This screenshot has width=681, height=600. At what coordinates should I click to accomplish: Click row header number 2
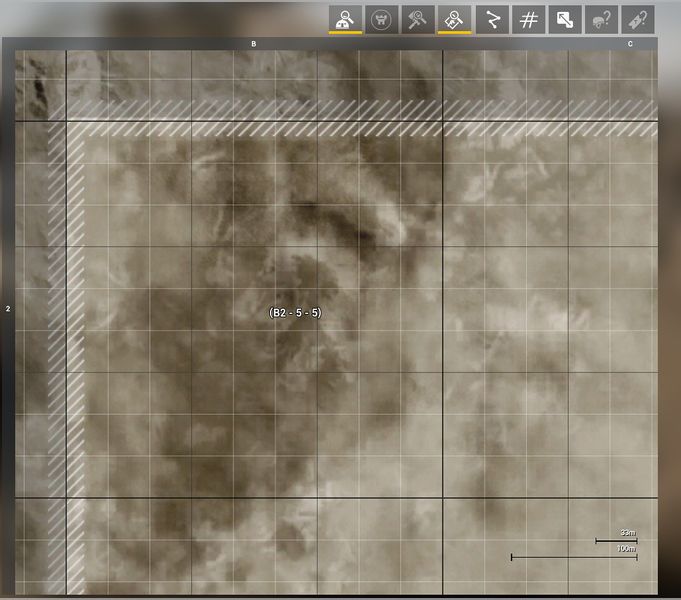(x=8, y=309)
